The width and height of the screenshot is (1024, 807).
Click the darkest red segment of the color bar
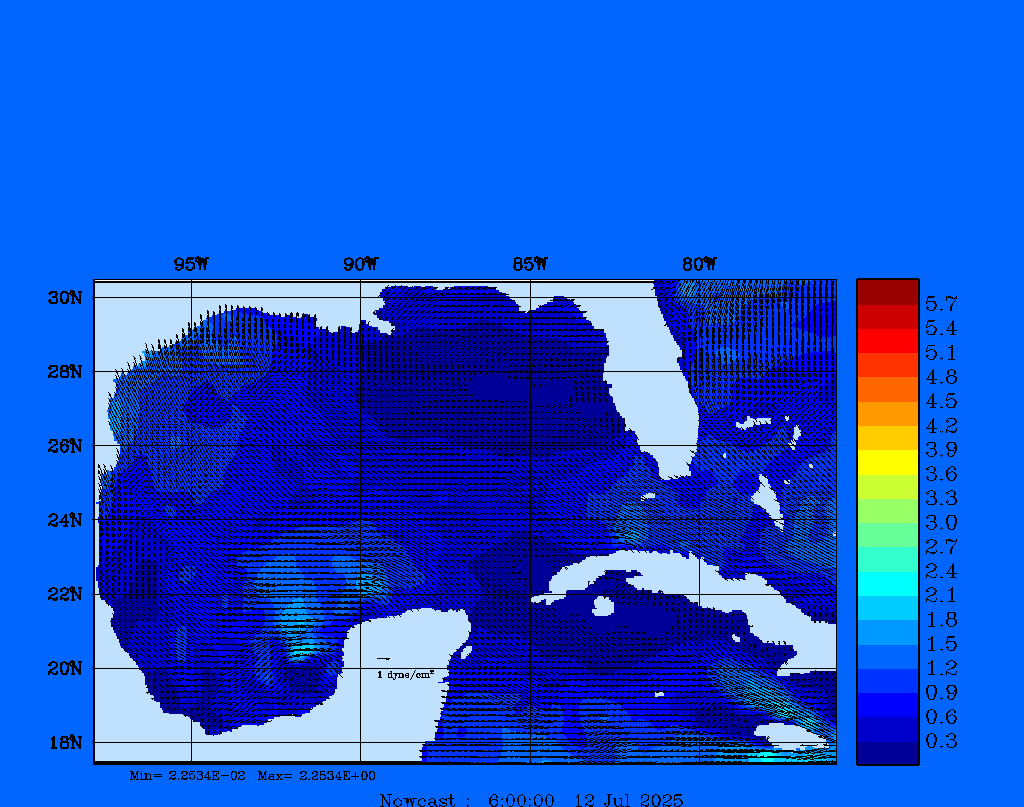887,291
